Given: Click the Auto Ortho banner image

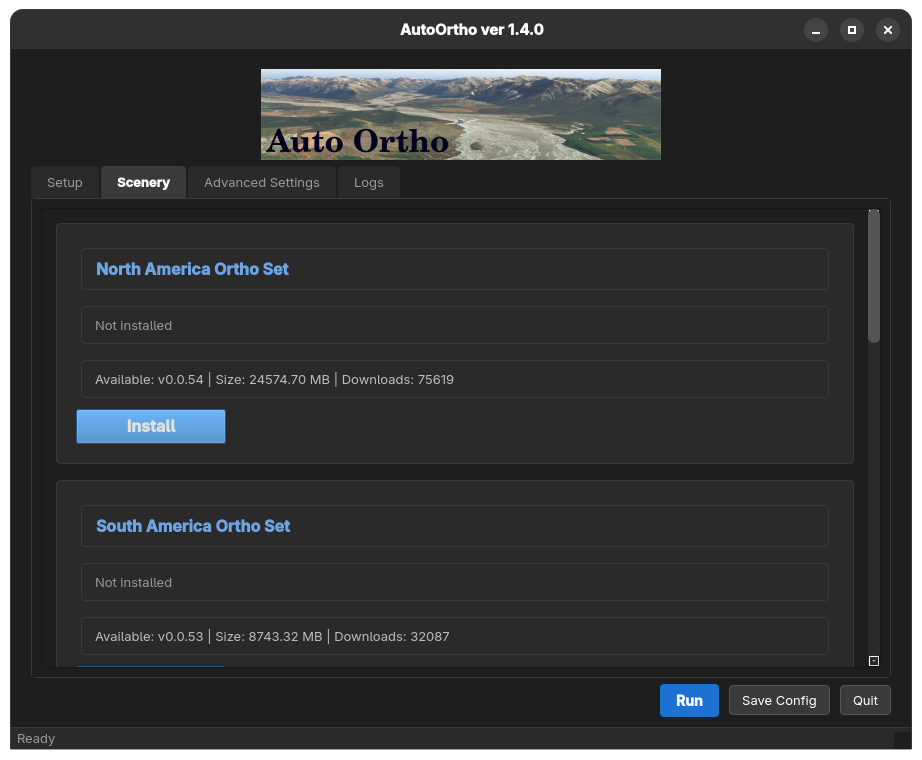Looking at the screenshot, I should (x=460, y=114).
